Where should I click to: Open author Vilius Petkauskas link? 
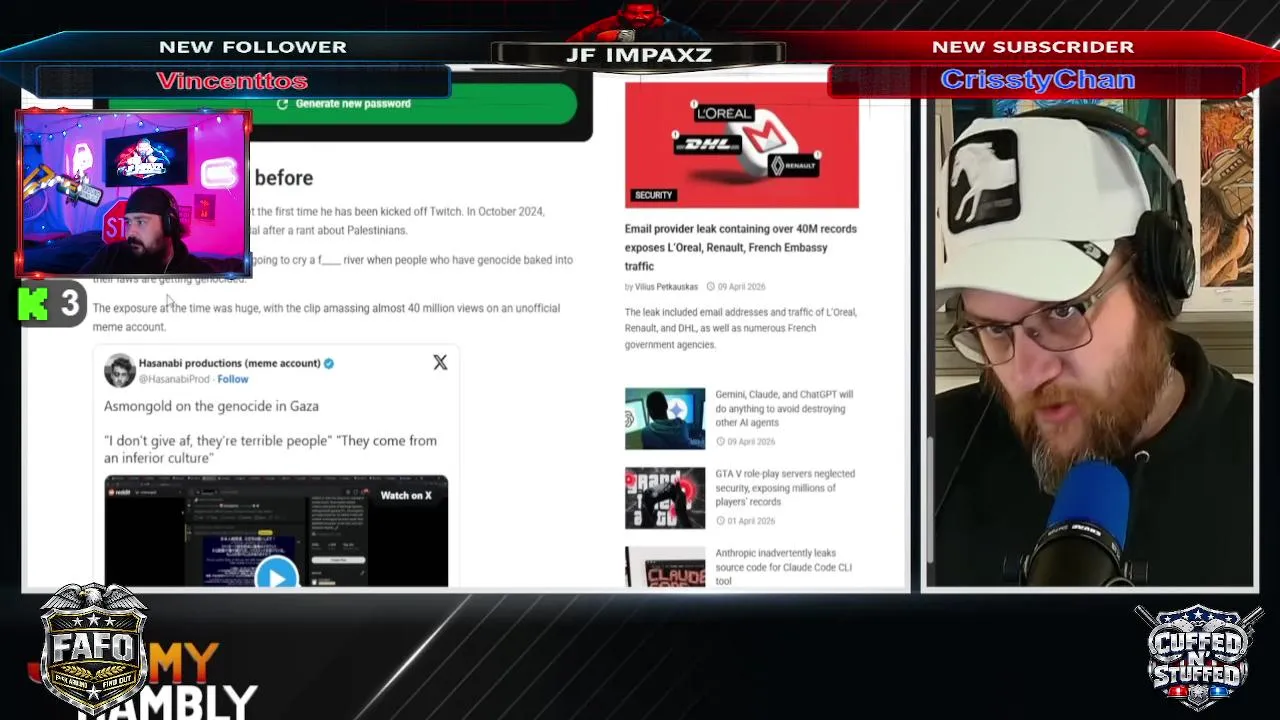[666, 287]
